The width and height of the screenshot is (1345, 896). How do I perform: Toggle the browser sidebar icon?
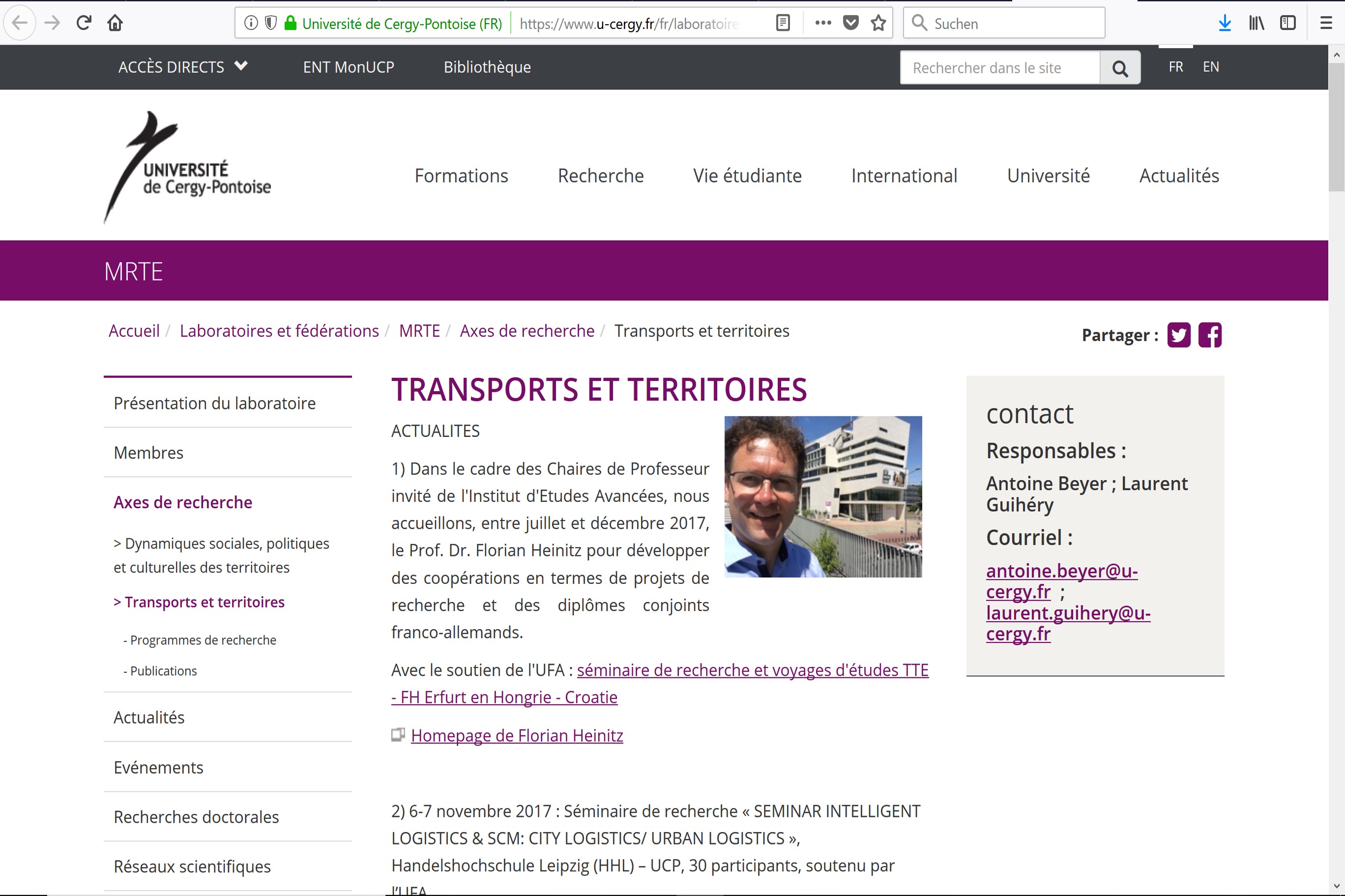point(1287,23)
